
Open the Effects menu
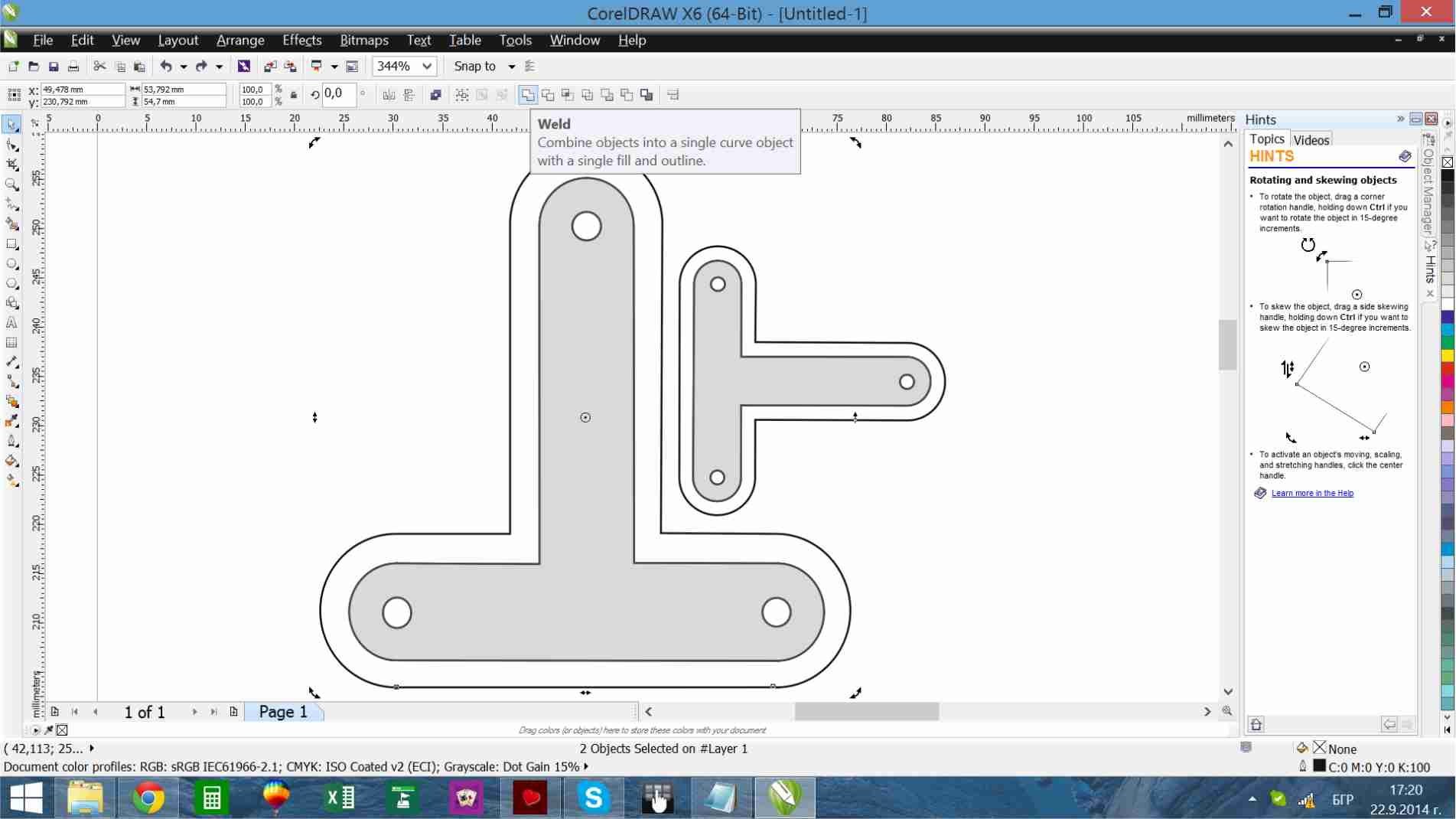click(x=301, y=40)
